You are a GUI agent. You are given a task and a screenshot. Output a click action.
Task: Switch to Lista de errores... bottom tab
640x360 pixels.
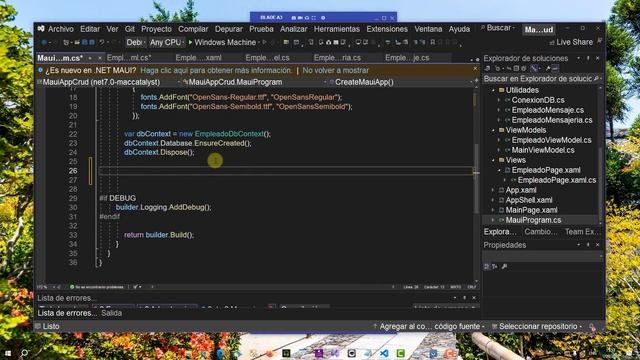tap(67, 313)
